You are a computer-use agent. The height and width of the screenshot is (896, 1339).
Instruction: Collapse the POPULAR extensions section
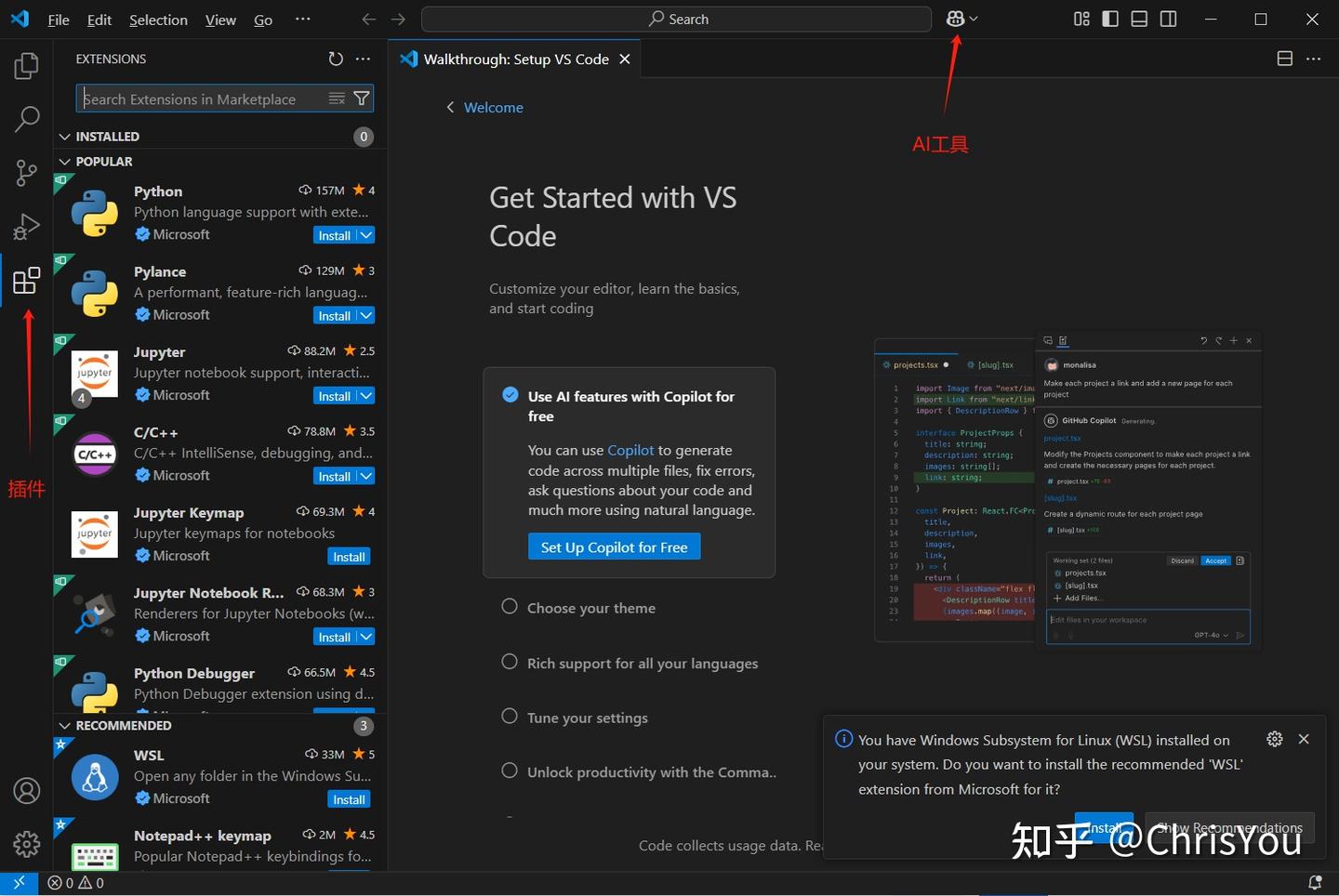(65, 161)
